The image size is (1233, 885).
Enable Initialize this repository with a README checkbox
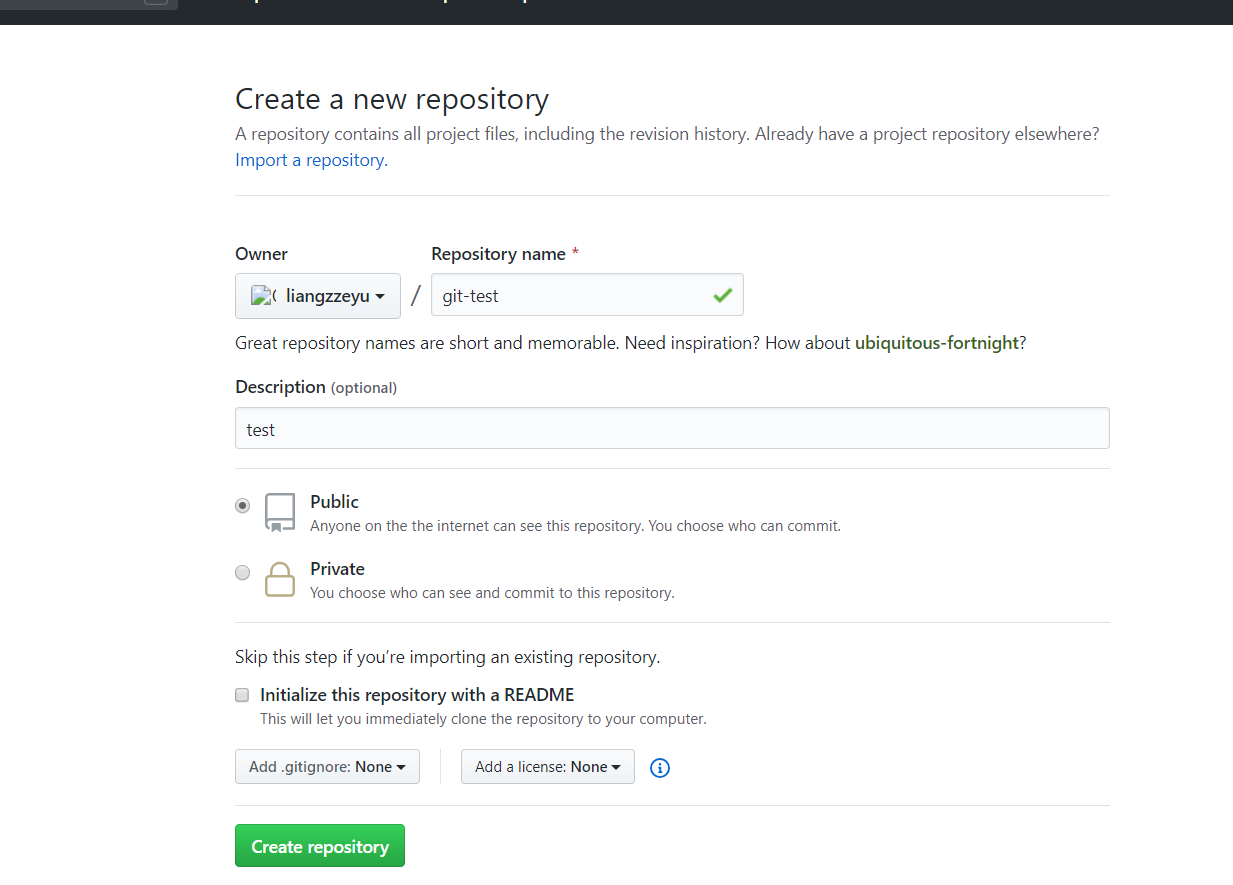pyautogui.click(x=242, y=695)
